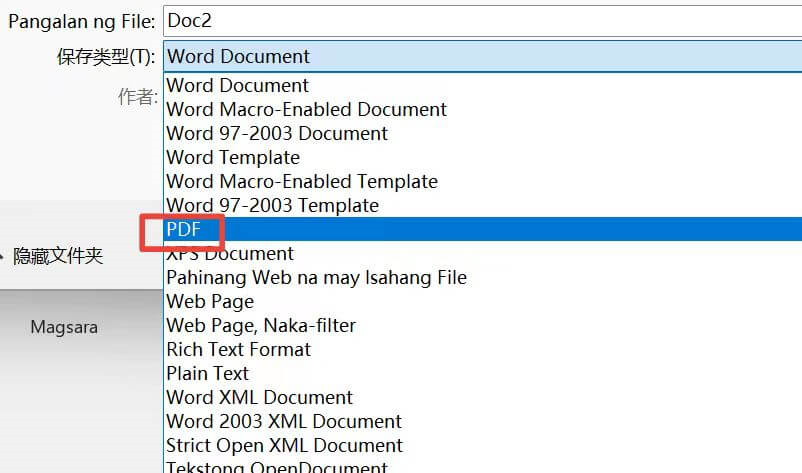Choose Plain Text format
Viewport: 802px width, 473px height.
(x=482, y=374)
